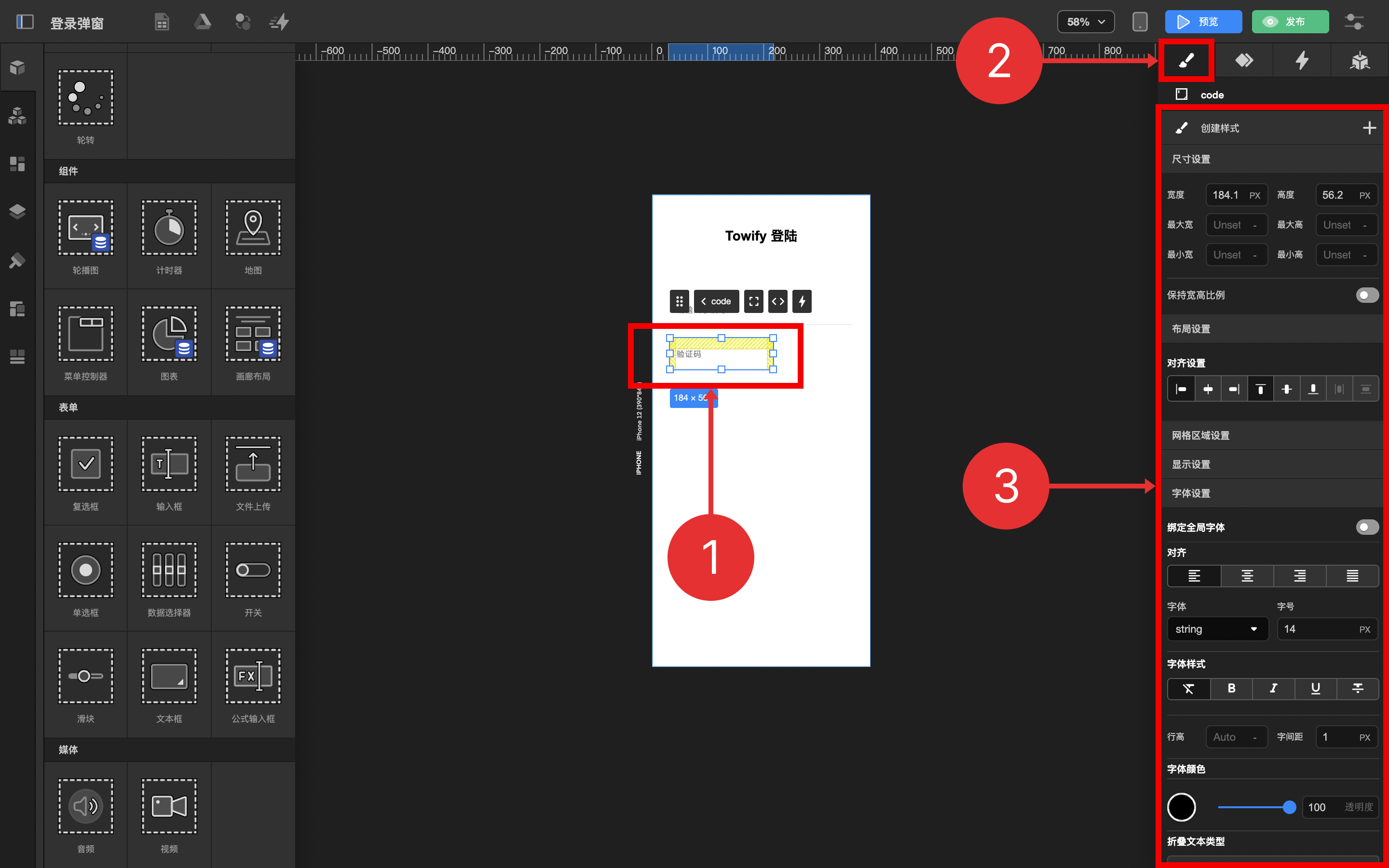Click the device preview phone icon
This screenshot has height=868, width=1389.
1139,22
